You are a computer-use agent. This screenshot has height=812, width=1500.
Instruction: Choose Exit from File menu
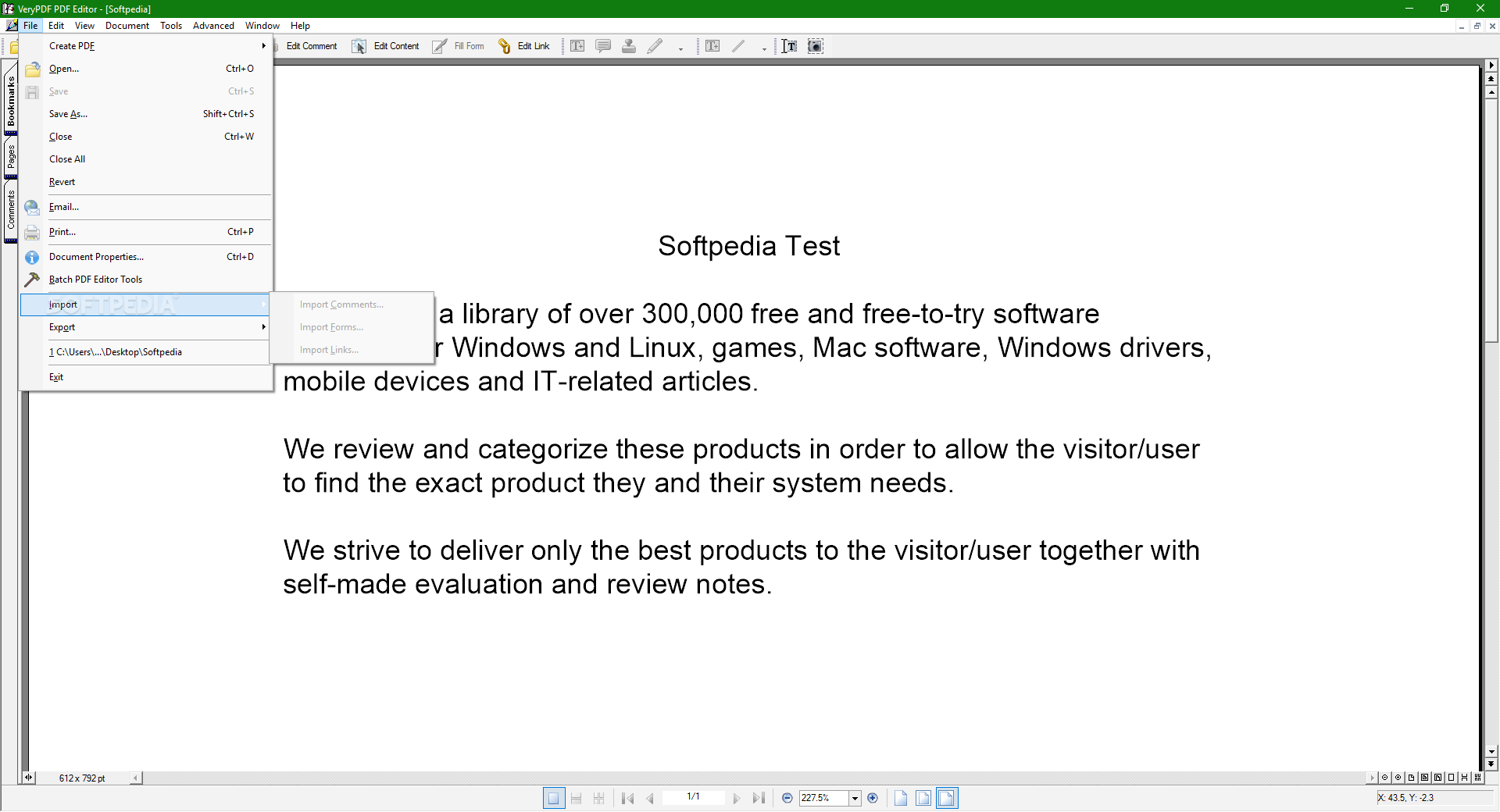(x=146, y=377)
